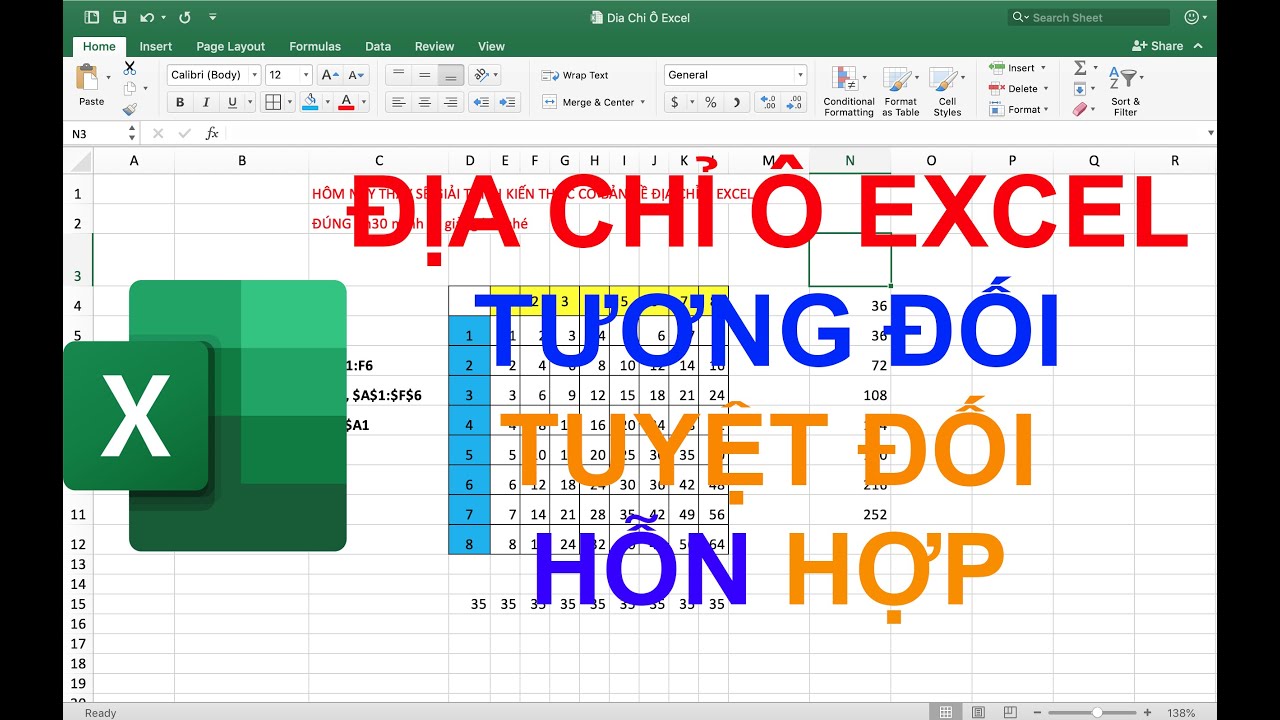This screenshot has width=1280, height=720.
Task: Toggle Middle Align for cell text
Action: [425, 75]
